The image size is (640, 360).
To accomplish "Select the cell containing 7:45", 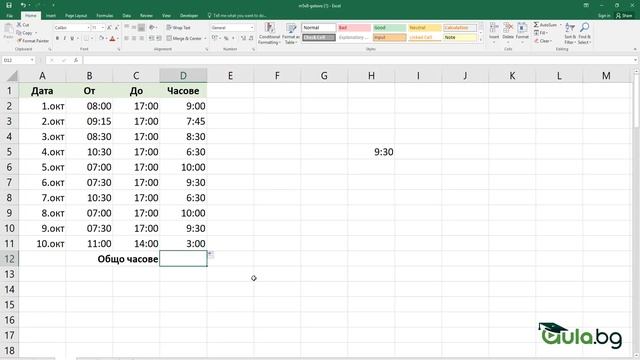I will [x=183, y=121].
